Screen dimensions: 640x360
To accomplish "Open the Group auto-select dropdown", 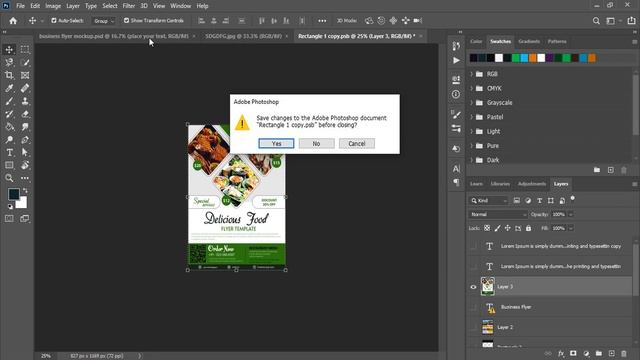I will point(104,21).
